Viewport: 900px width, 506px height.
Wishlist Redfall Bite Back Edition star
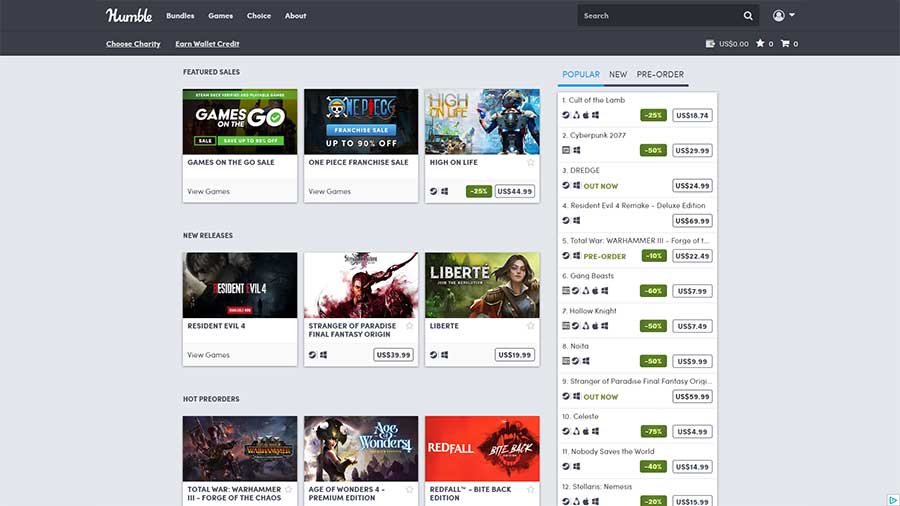530,489
